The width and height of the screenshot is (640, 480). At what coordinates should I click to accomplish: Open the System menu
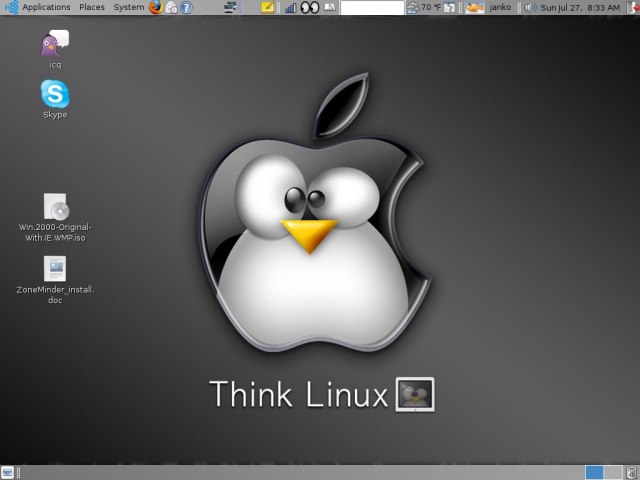pyautogui.click(x=129, y=7)
